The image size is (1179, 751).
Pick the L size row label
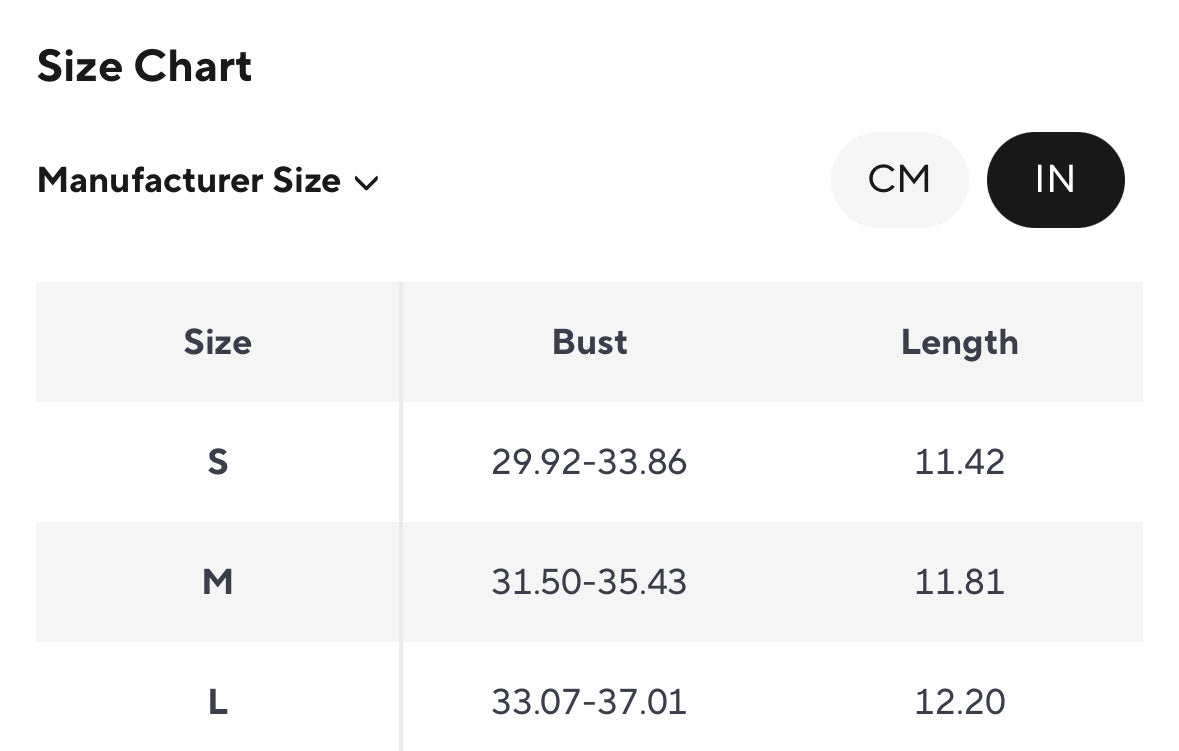[x=217, y=702]
